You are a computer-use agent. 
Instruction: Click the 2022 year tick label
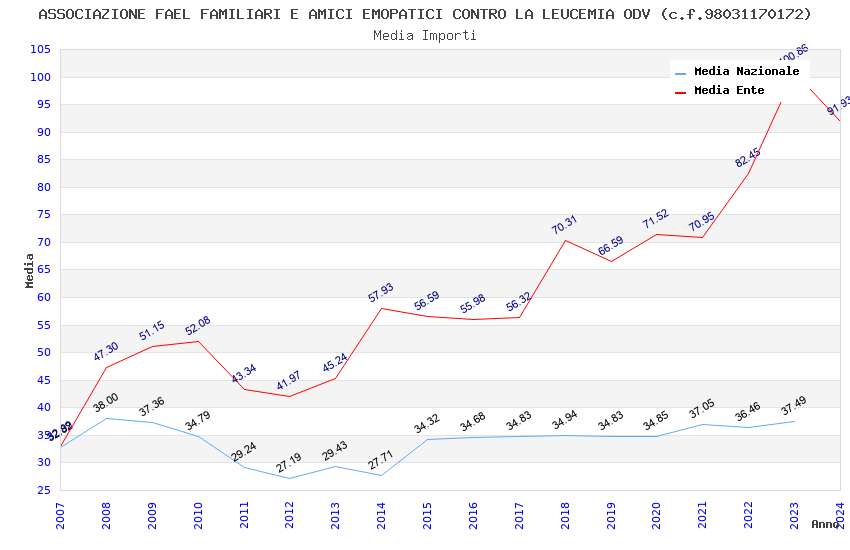pos(749,515)
